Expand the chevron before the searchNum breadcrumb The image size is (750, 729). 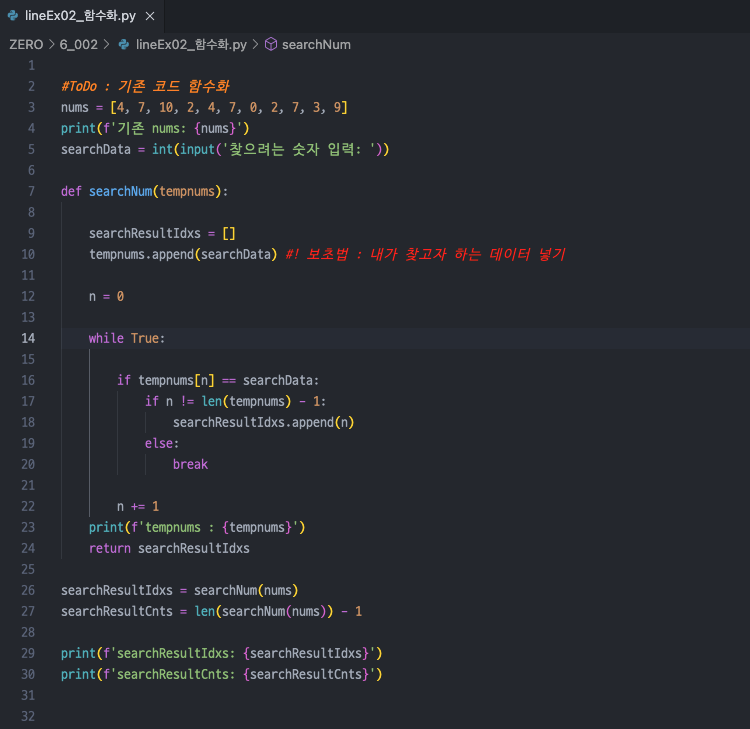click(255, 44)
